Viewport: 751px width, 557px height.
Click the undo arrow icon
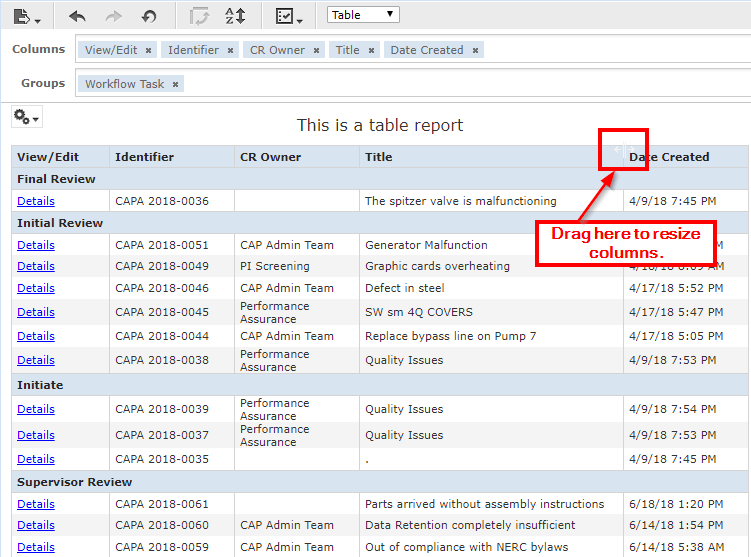coord(77,17)
